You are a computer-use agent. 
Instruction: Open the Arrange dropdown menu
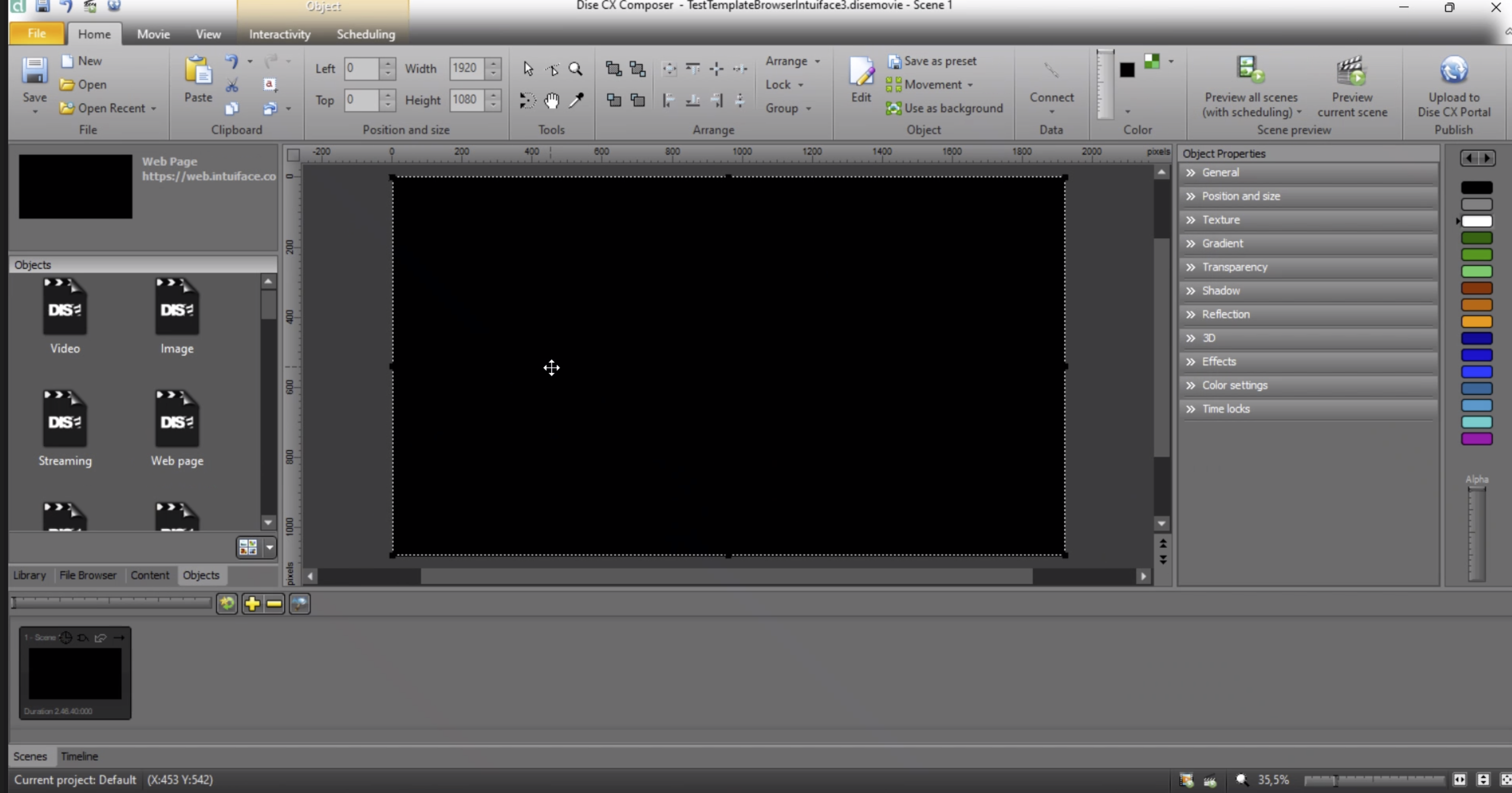coord(793,61)
